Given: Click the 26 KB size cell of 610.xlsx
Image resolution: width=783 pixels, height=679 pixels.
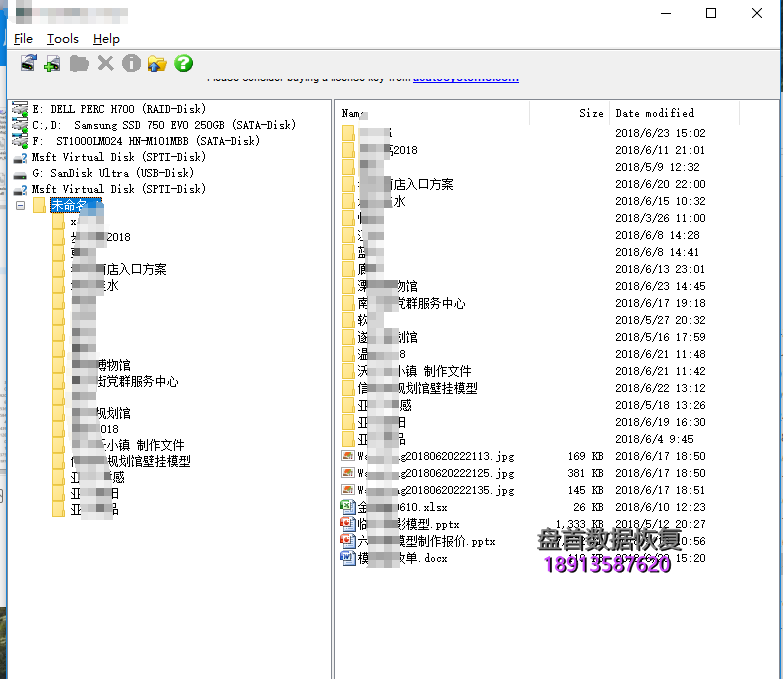Looking at the screenshot, I should click(x=588, y=507).
